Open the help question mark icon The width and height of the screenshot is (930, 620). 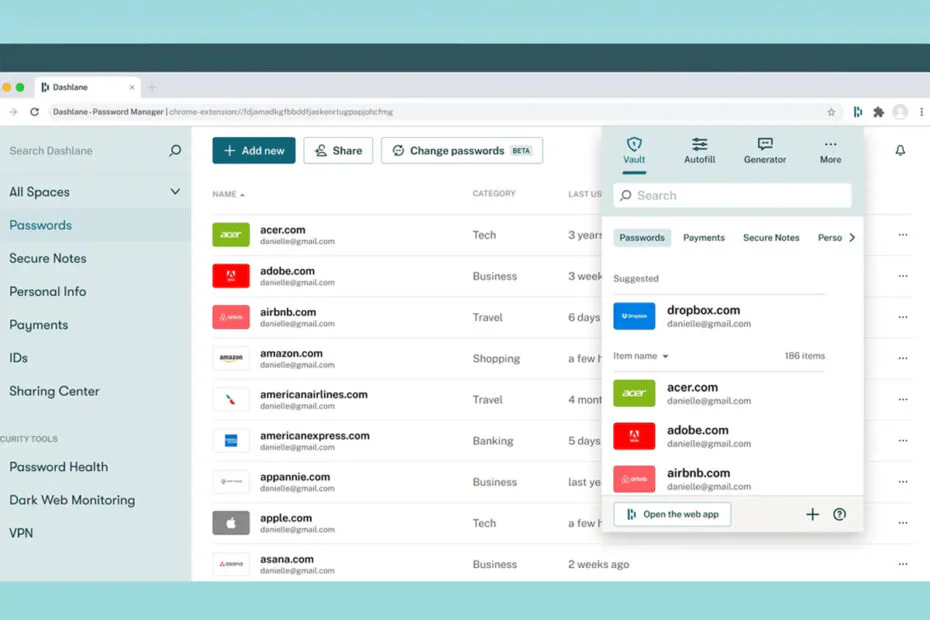(x=839, y=514)
